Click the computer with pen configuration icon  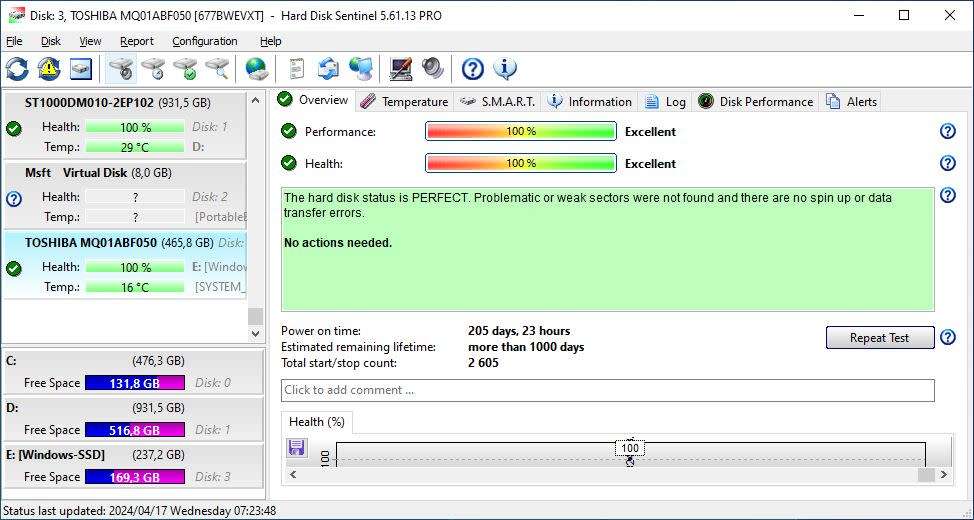point(401,68)
